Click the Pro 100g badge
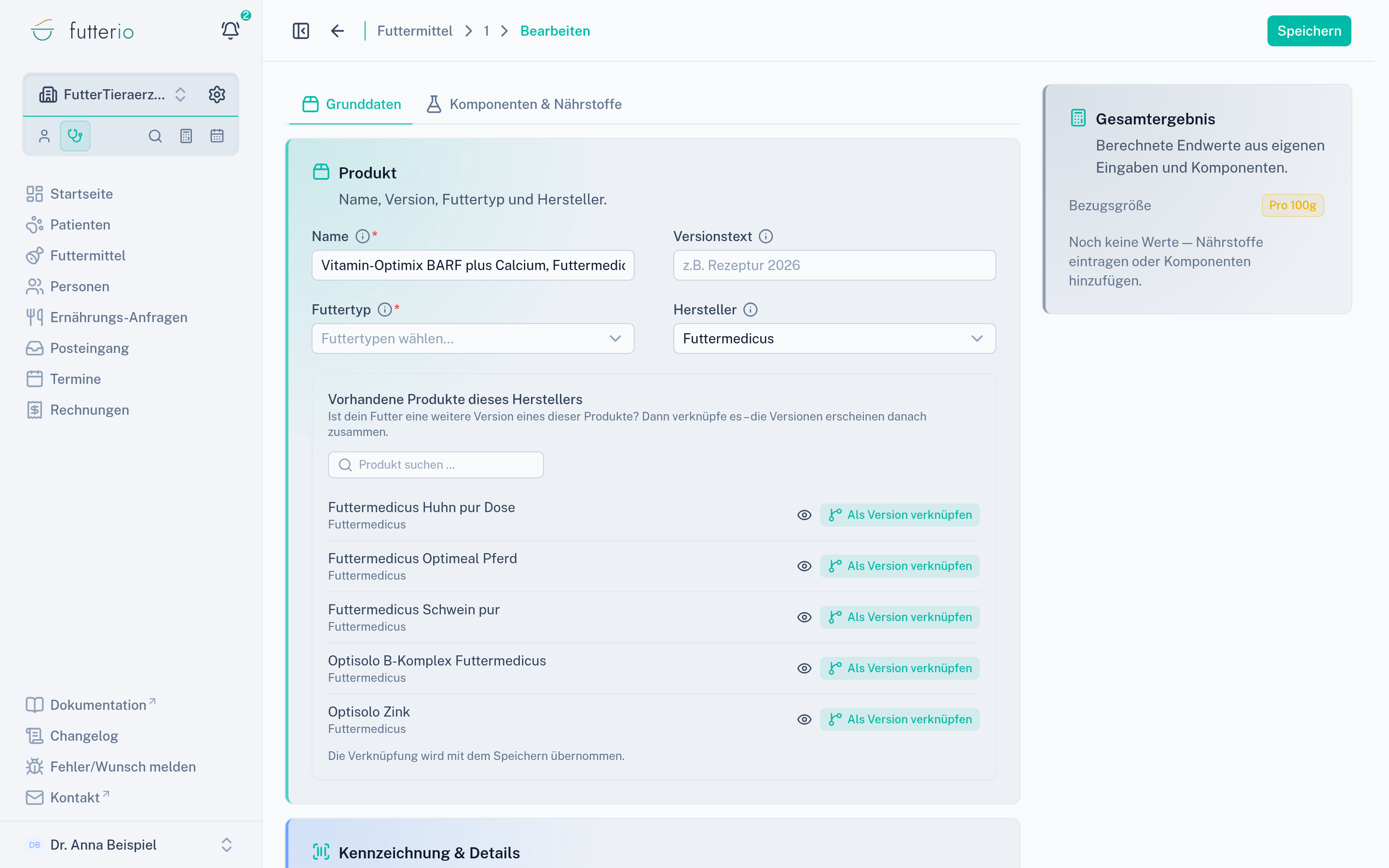The image size is (1389, 868). [x=1292, y=205]
